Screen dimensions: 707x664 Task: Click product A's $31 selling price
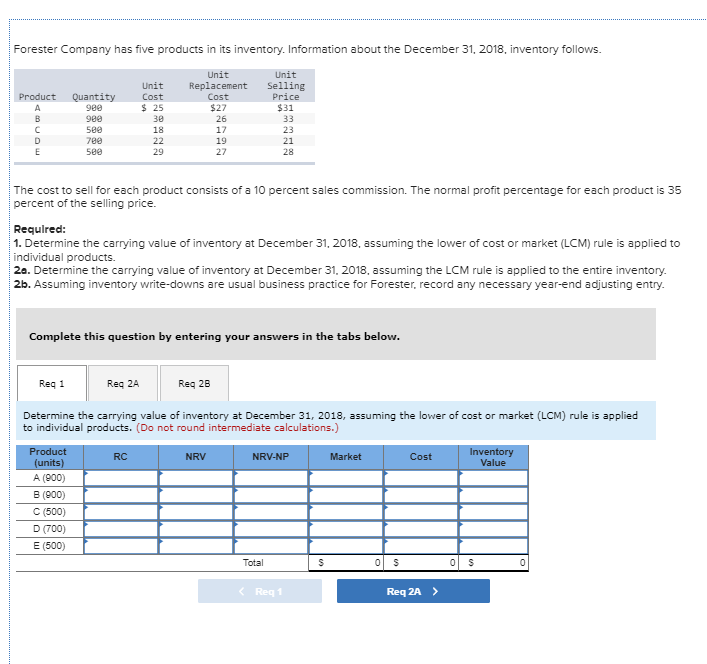pyautogui.click(x=285, y=108)
